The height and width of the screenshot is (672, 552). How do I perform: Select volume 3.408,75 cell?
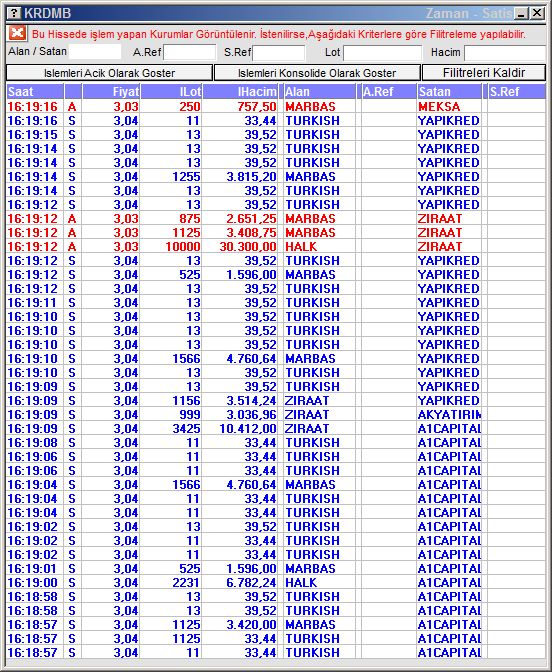point(240,233)
